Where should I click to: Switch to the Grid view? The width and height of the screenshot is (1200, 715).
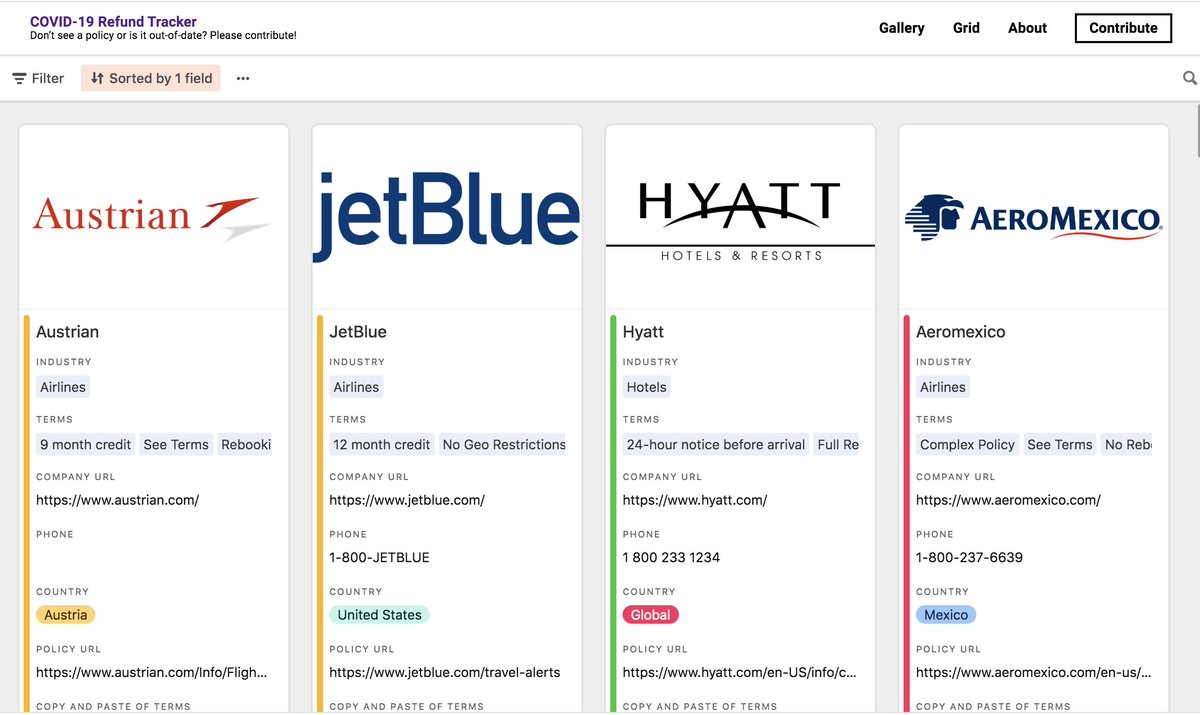(966, 28)
